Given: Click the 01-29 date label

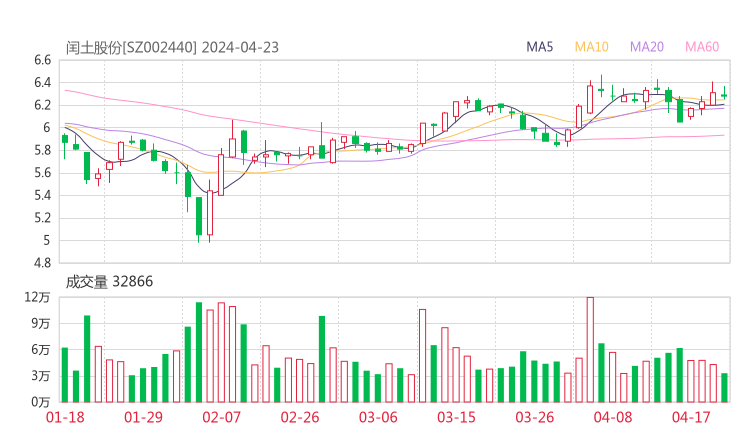Looking at the screenshot, I should [143, 417].
